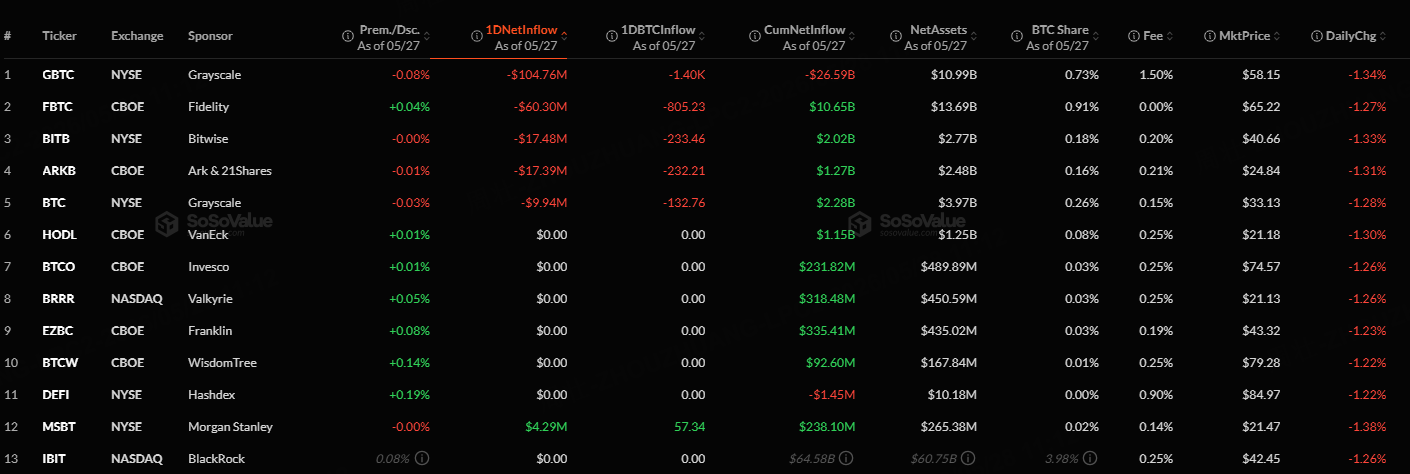The image size is (1410, 474).
Task: Open the GBTC ticker row
Action: [705, 75]
